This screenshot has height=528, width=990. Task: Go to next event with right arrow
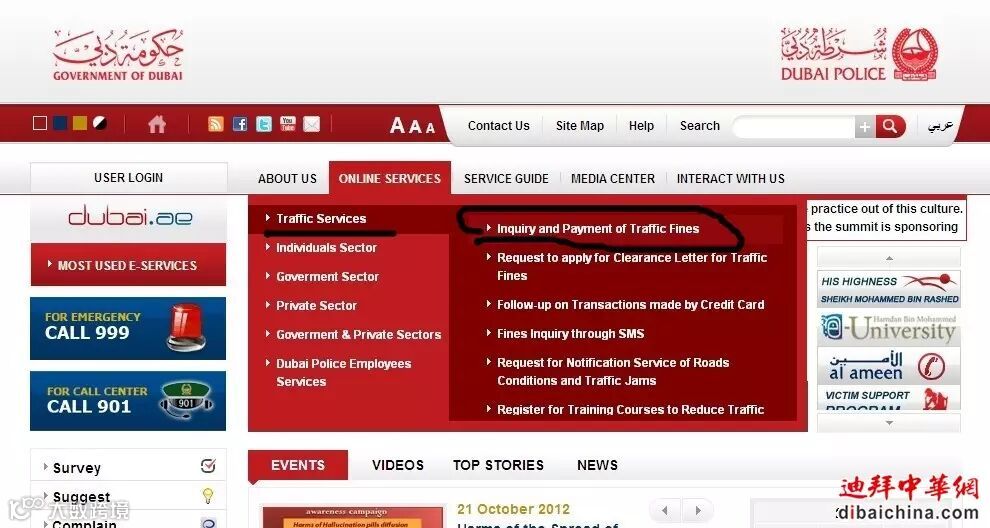[x=698, y=510]
